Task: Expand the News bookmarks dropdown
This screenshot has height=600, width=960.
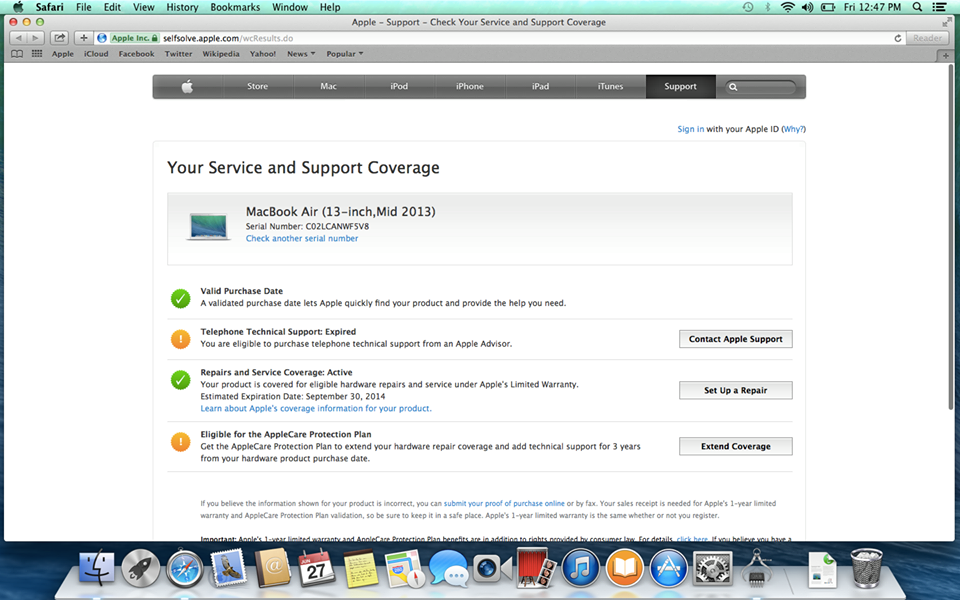Action: pos(301,54)
